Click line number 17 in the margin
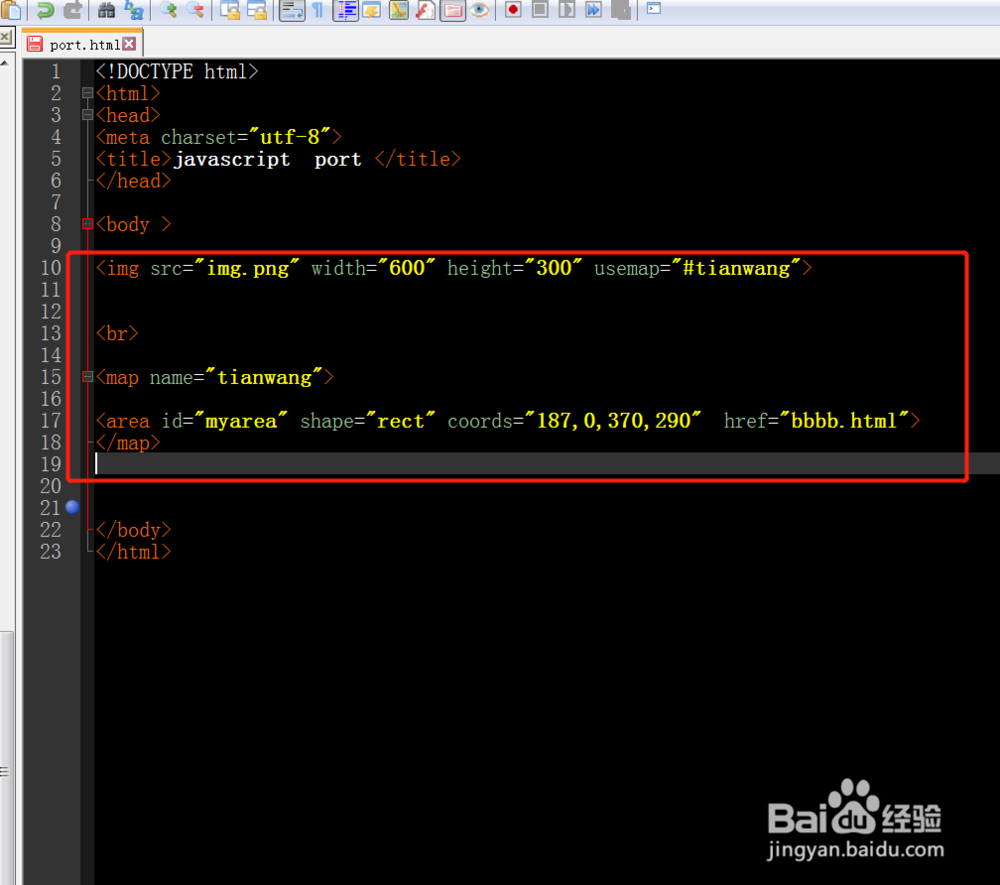The width and height of the screenshot is (1000, 885). pos(50,421)
